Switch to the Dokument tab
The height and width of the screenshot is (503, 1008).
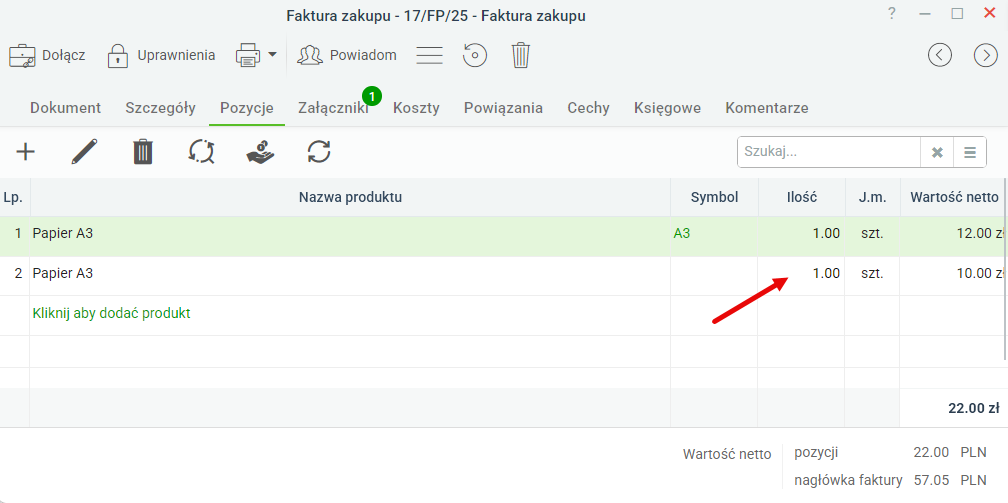pyautogui.click(x=66, y=108)
